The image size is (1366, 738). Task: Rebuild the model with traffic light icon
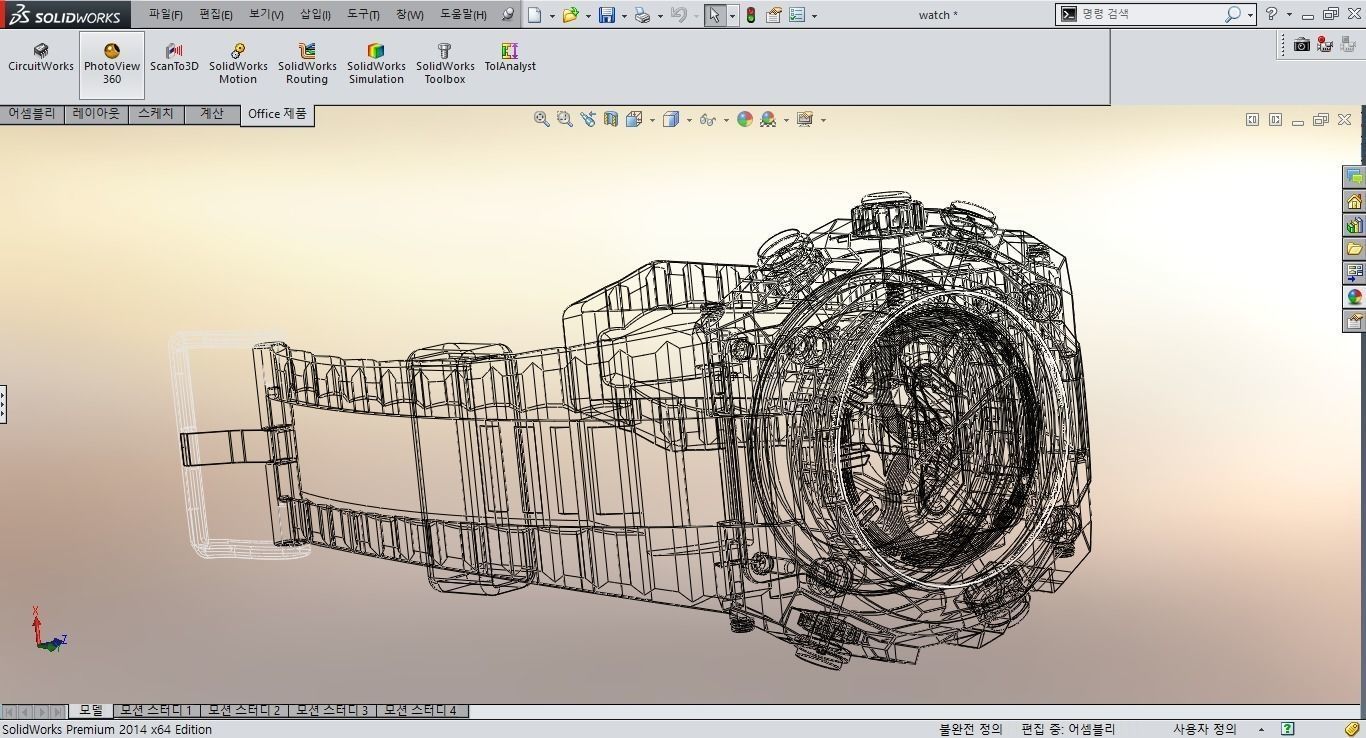click(x=750, y=15)
